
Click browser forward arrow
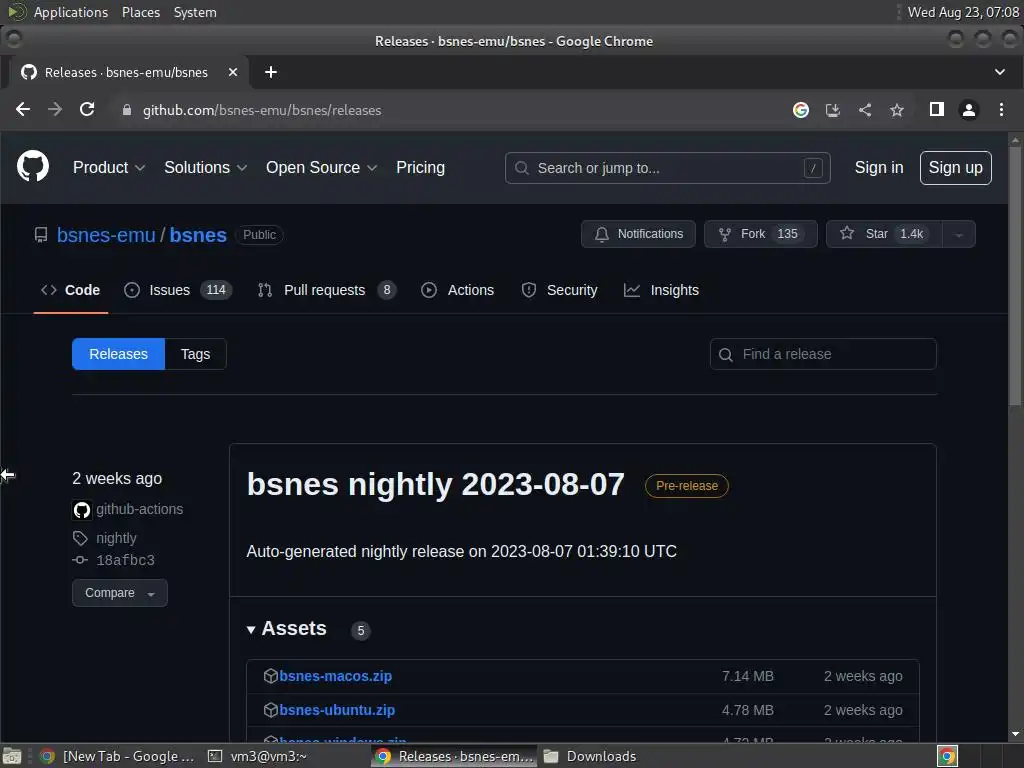click(55, 110)
